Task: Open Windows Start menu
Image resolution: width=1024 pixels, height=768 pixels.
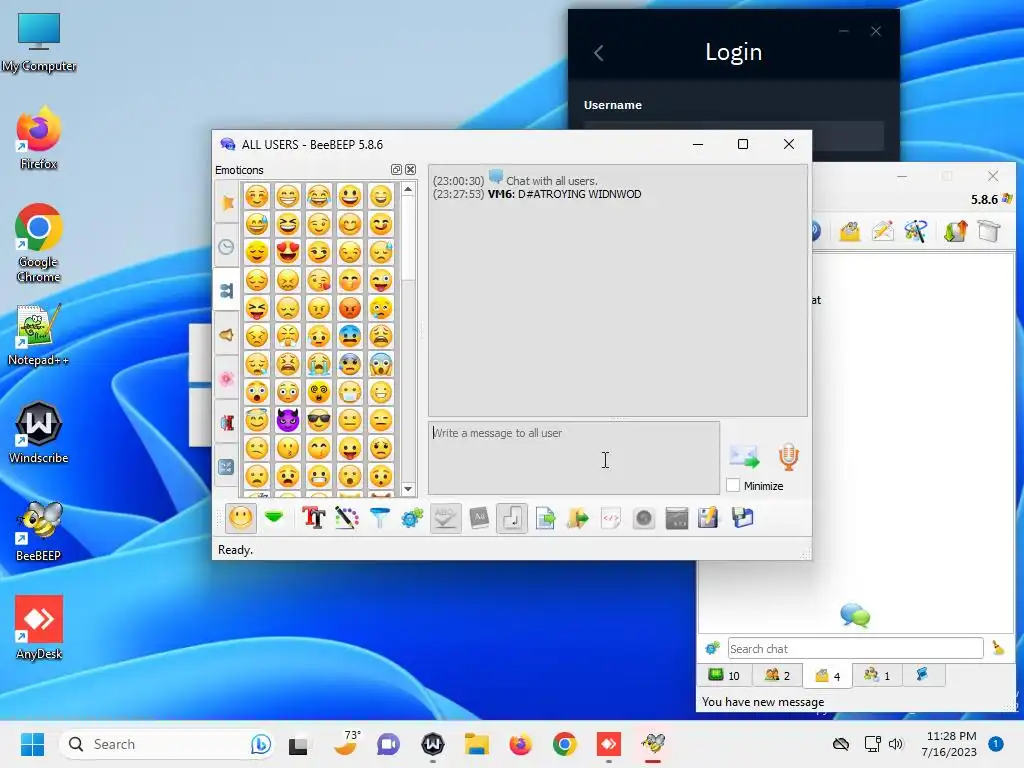Action: (32, 744)
